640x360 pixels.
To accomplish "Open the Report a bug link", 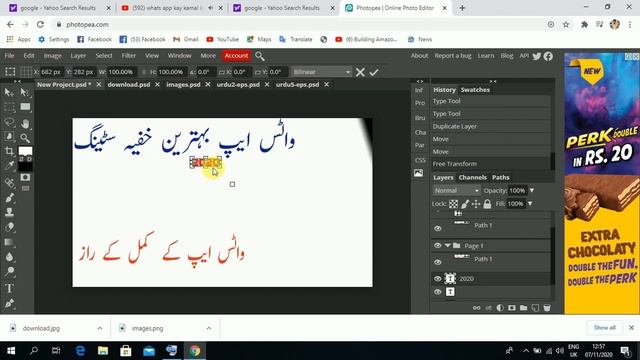I will (453, 56).
